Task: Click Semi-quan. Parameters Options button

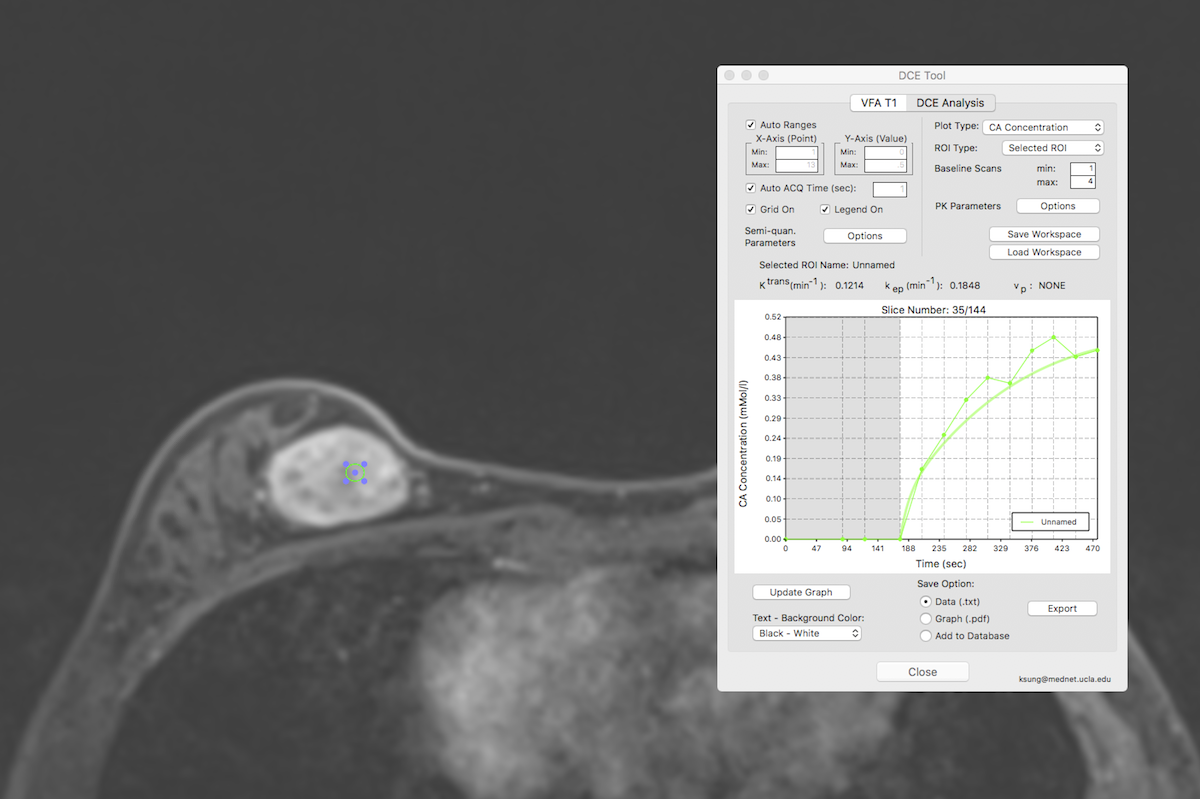Action: point(864,236)
